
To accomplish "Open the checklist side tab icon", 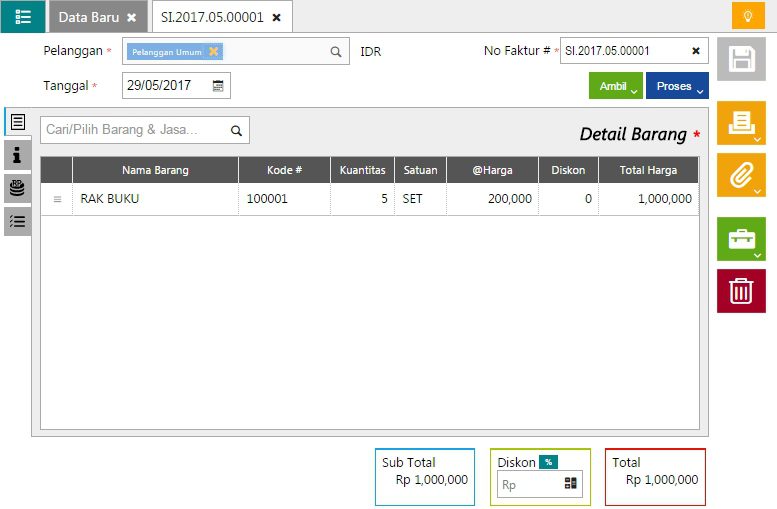I will click(17, 221).
